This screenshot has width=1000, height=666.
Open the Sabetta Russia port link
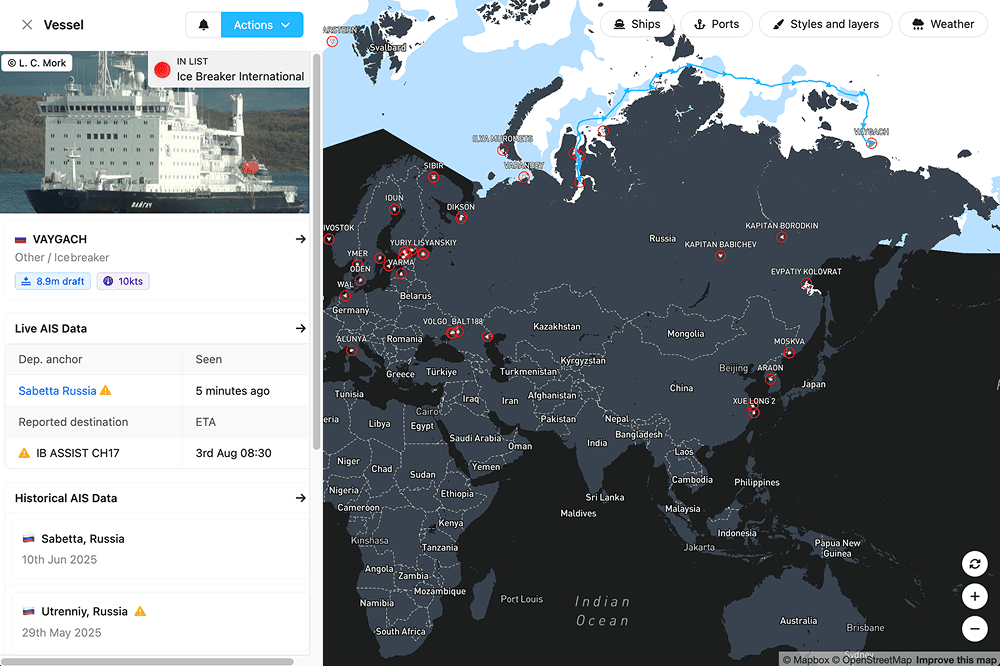57,391
